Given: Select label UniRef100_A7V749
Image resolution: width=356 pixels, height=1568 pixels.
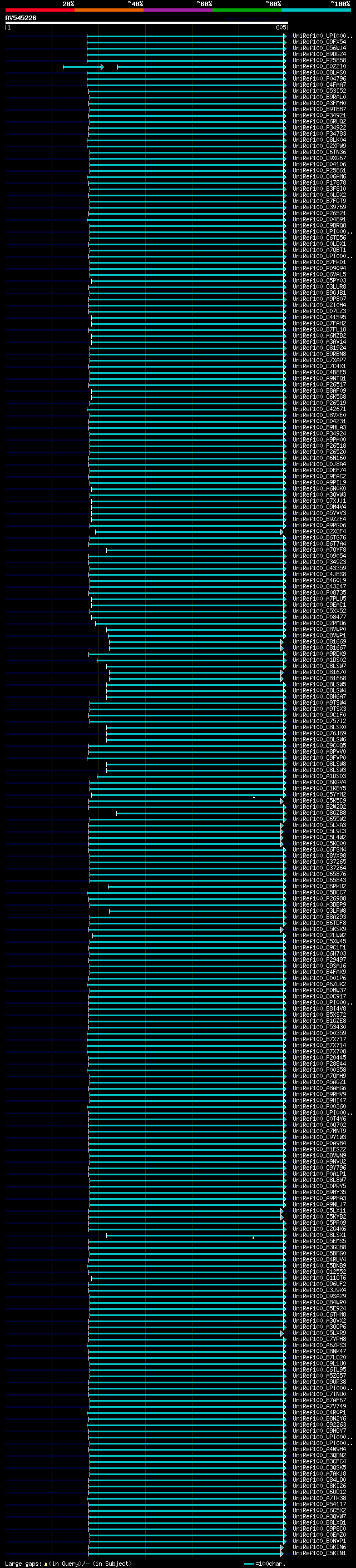Looking at the screenshot, I should 319,1407.
